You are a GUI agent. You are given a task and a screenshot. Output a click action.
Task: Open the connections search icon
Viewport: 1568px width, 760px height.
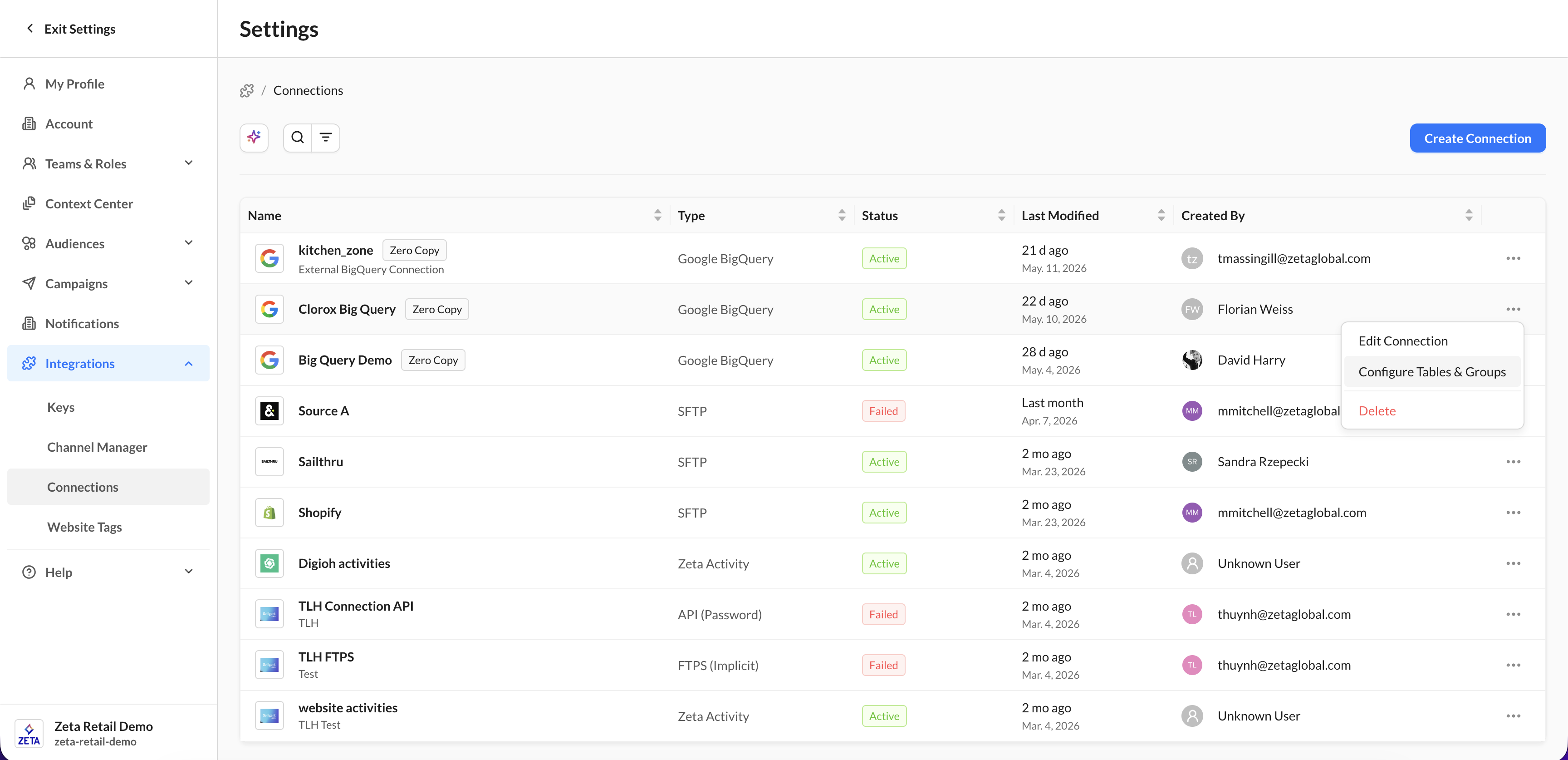[298, 138]
